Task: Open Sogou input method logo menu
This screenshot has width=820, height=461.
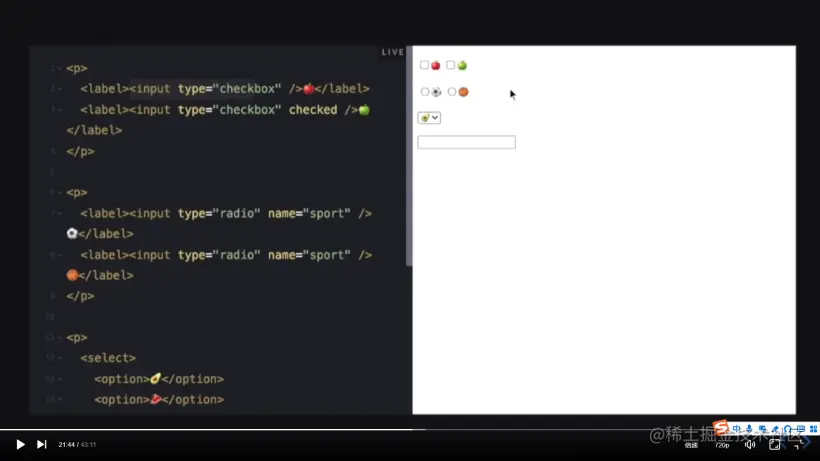Action: [x=722, y=428]
